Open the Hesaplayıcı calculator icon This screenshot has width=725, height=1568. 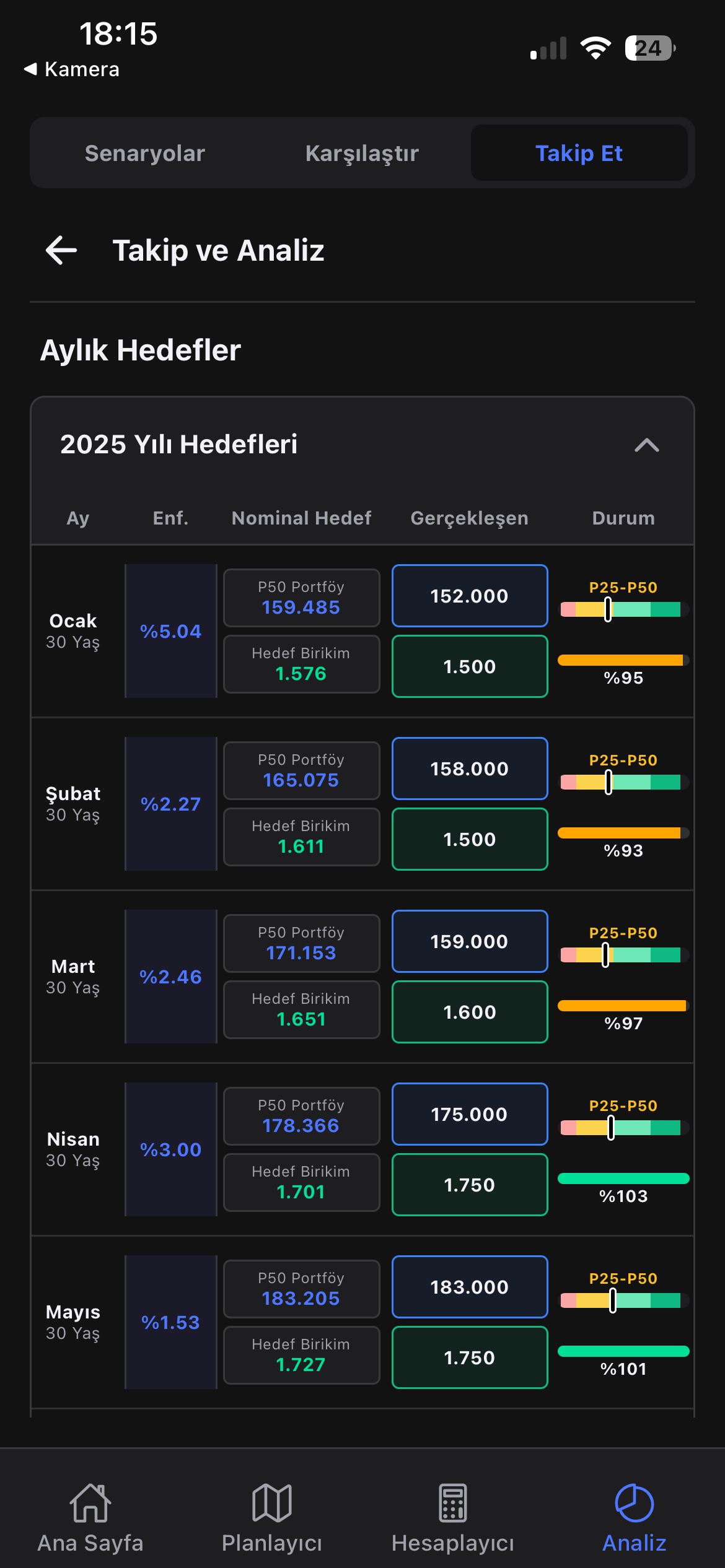[453, 1503]
